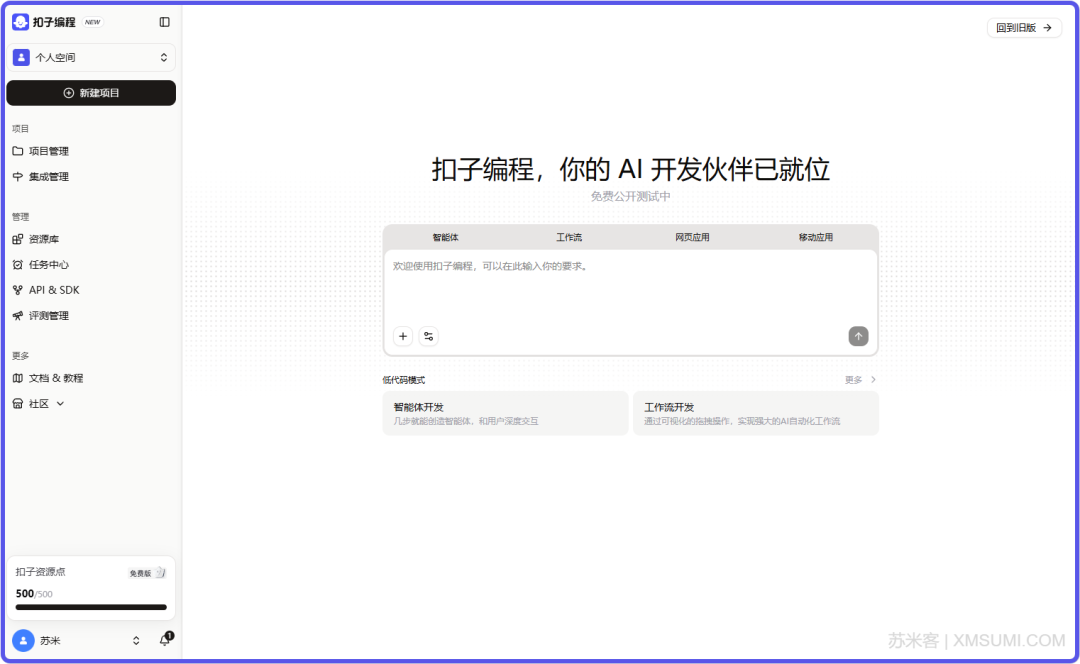Click the 苏米 user avatar
1080x664 pixels.
tap(23, 641)
